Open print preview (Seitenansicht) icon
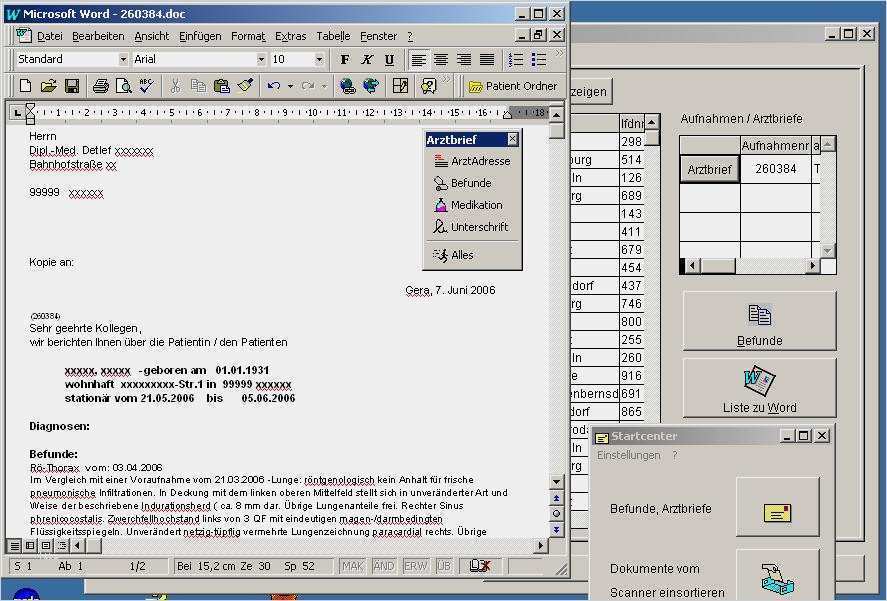The width and height of the screenshot is (887, 601). 123,86
